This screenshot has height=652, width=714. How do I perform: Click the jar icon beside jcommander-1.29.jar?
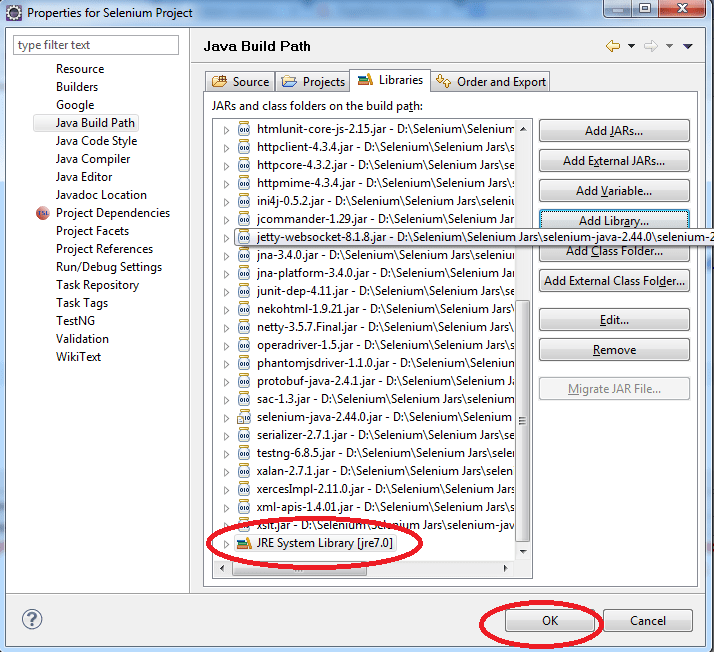(x=244, y=219)
